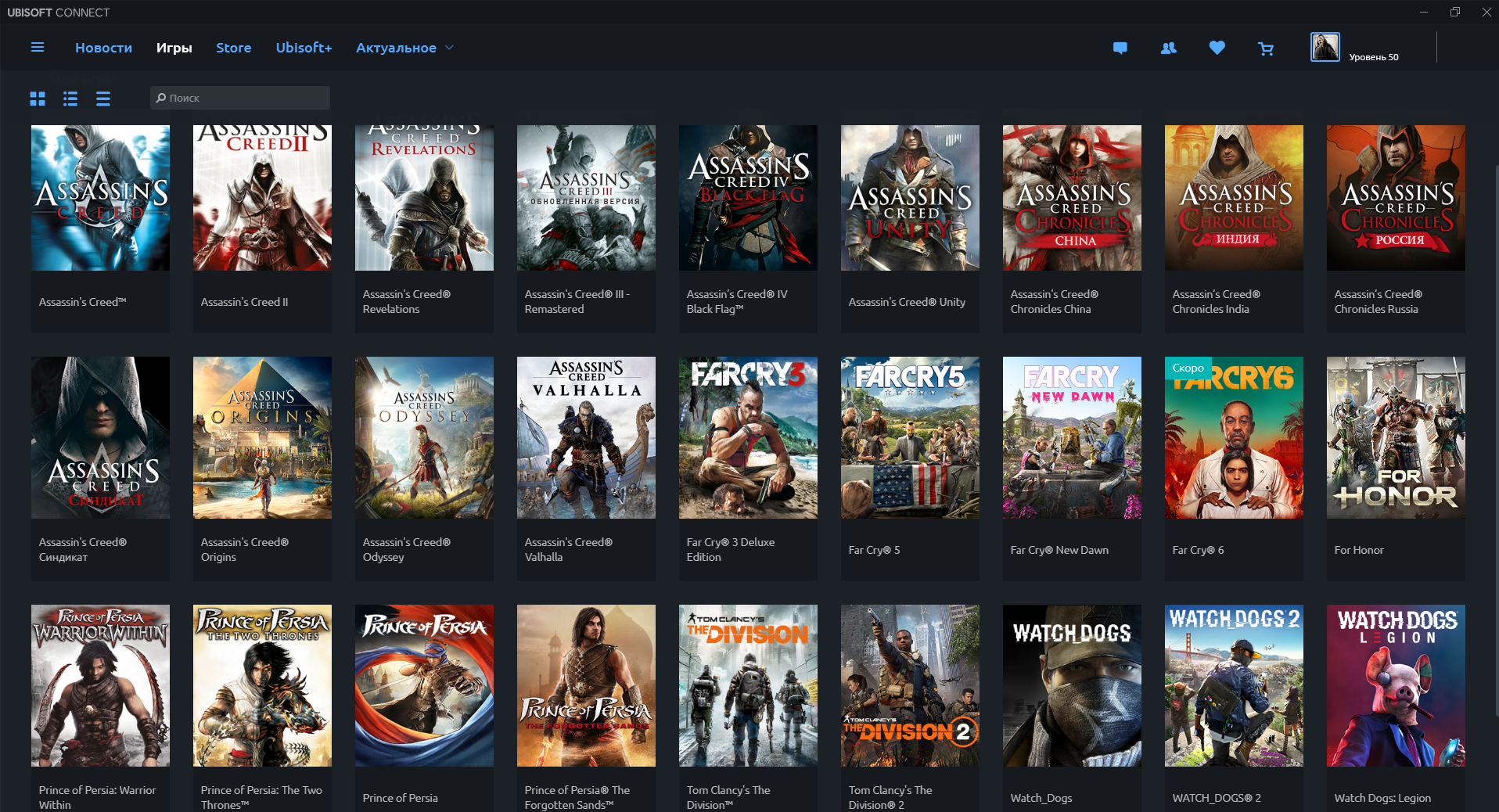Viewport: 1499px width, 812px height.
Task: Click the Скоро badge on Far Cry 6
Action: pos(1188,368)
